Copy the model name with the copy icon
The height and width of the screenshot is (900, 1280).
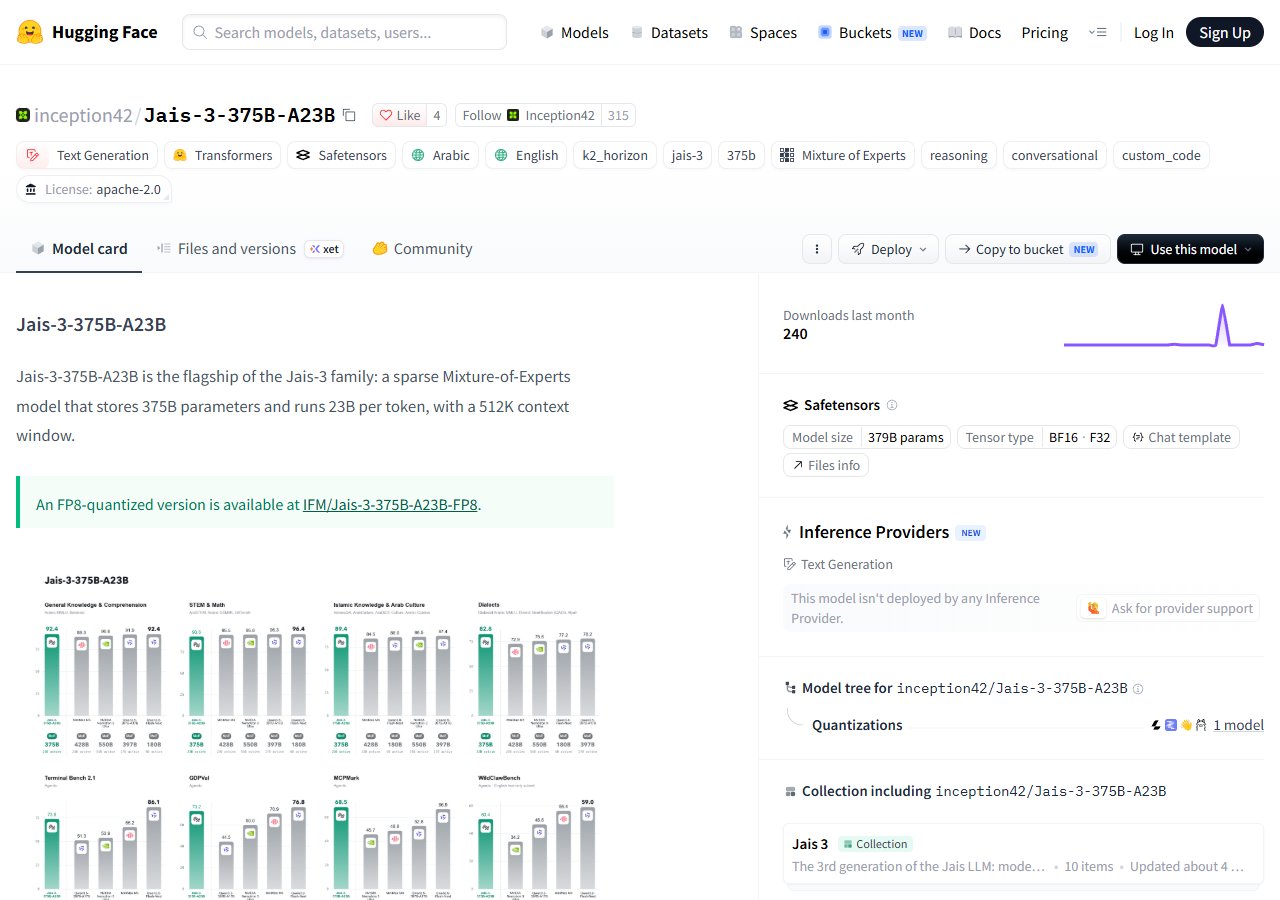(349, 115)
